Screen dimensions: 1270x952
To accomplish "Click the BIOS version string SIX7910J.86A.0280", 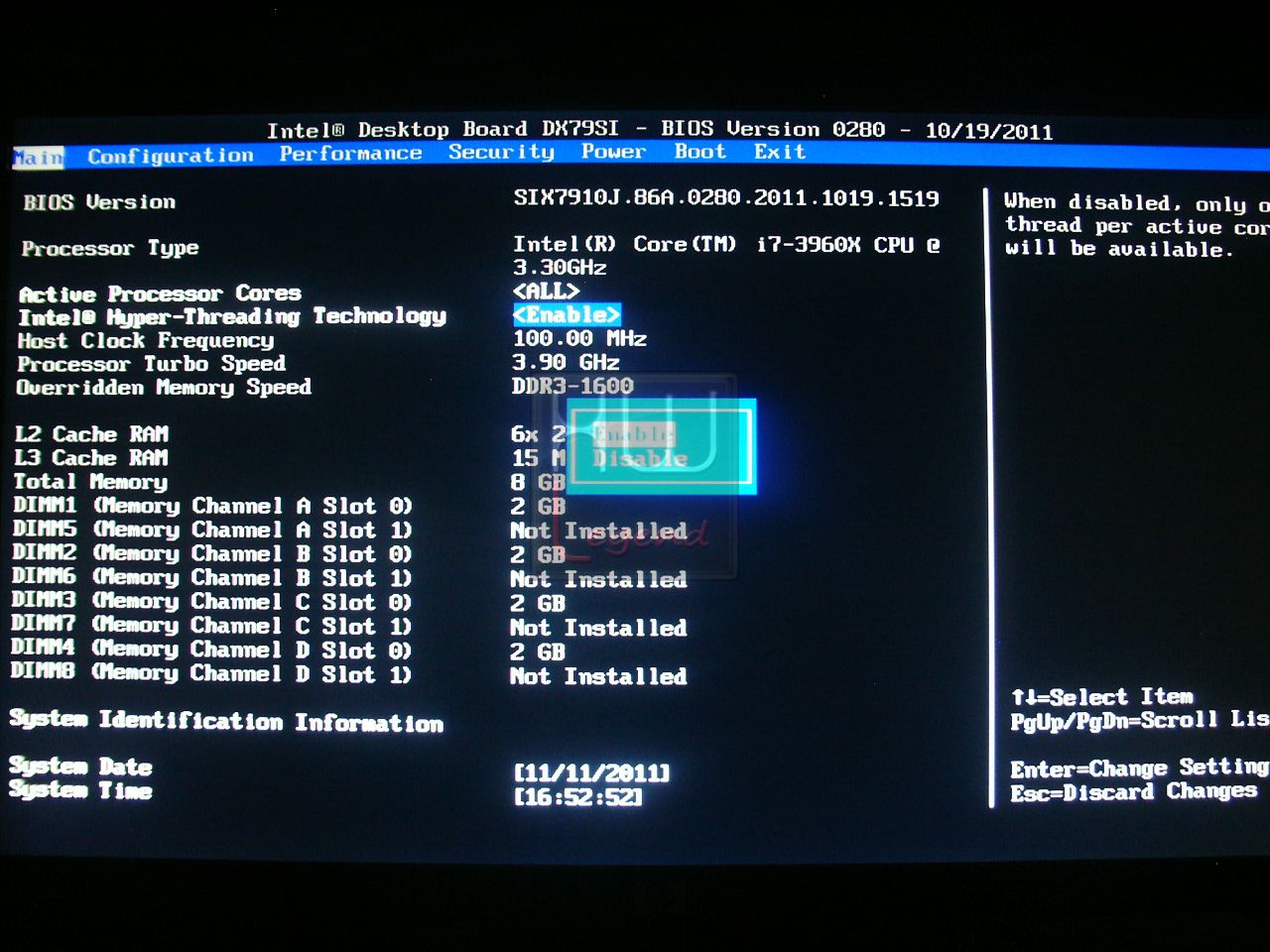I will click(x=726, y=197).
